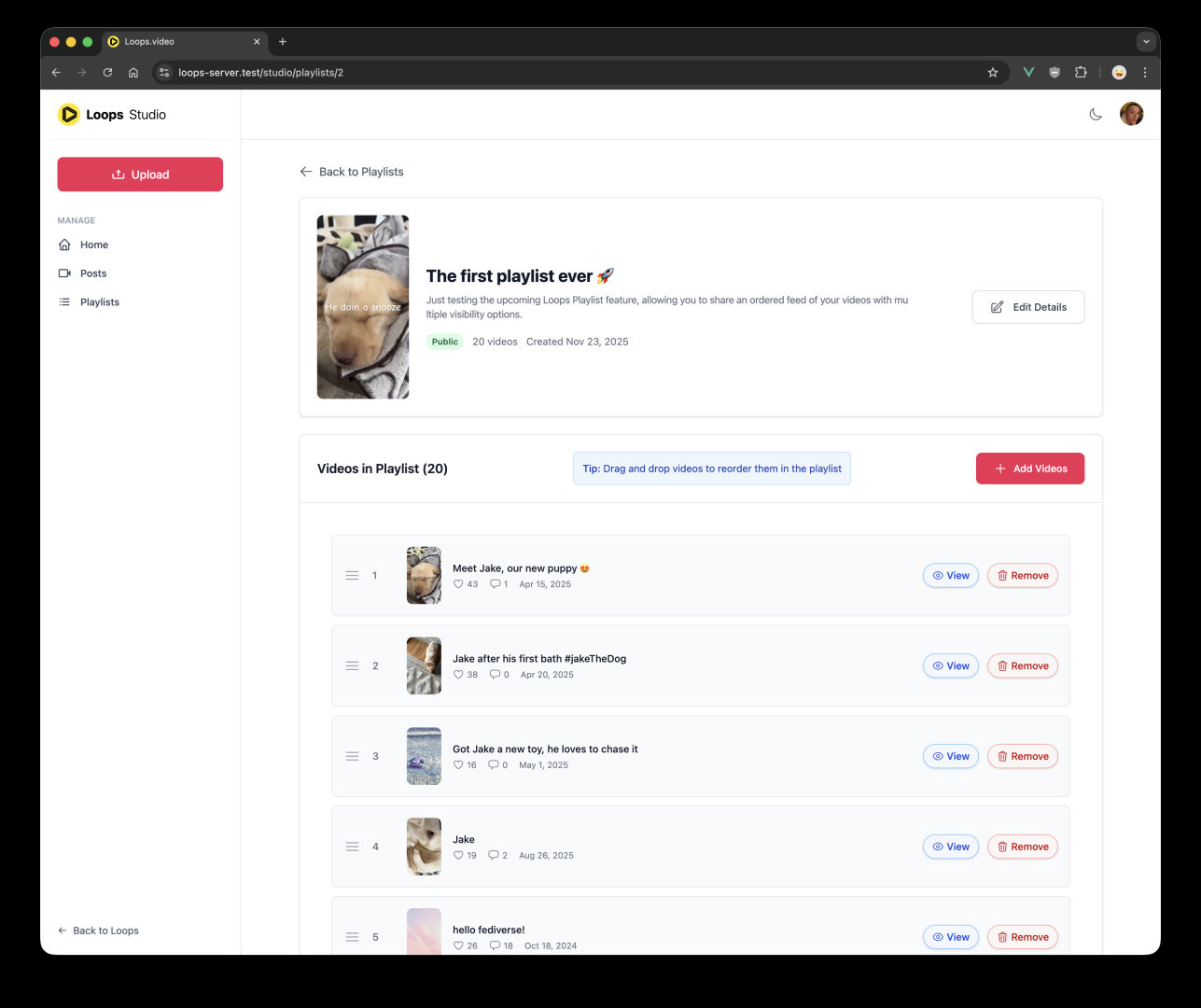Expand the tab search dropdown arrow
This screenshot has height=1008, width=1201.
1145,42
